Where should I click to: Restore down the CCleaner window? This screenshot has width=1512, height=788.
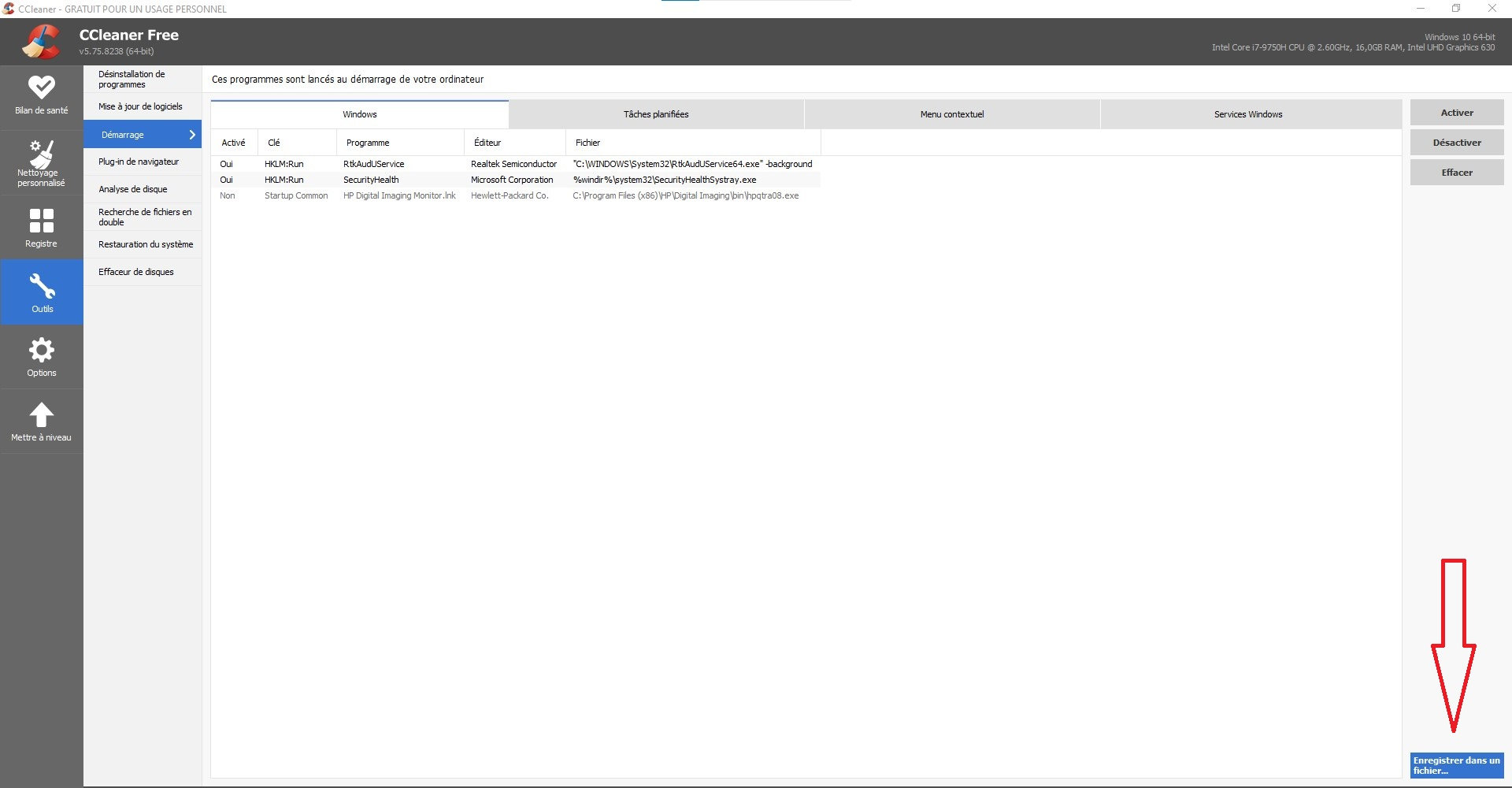[1456, 9]
